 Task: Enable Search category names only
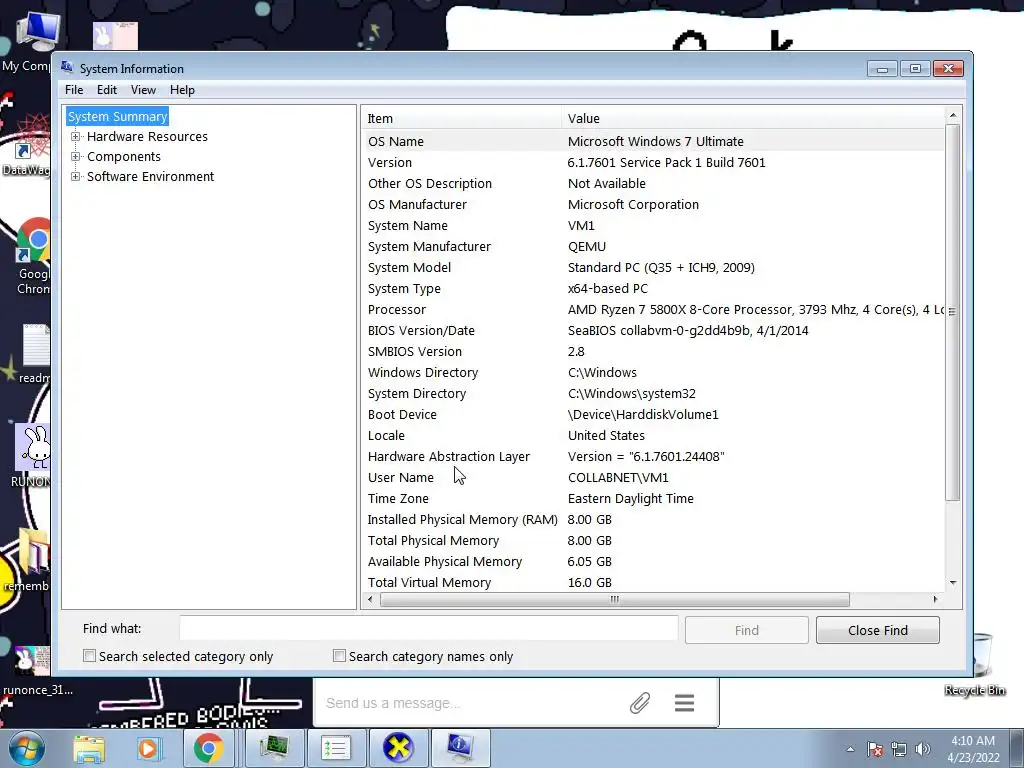pyautogui.click(x=339, y=656)
